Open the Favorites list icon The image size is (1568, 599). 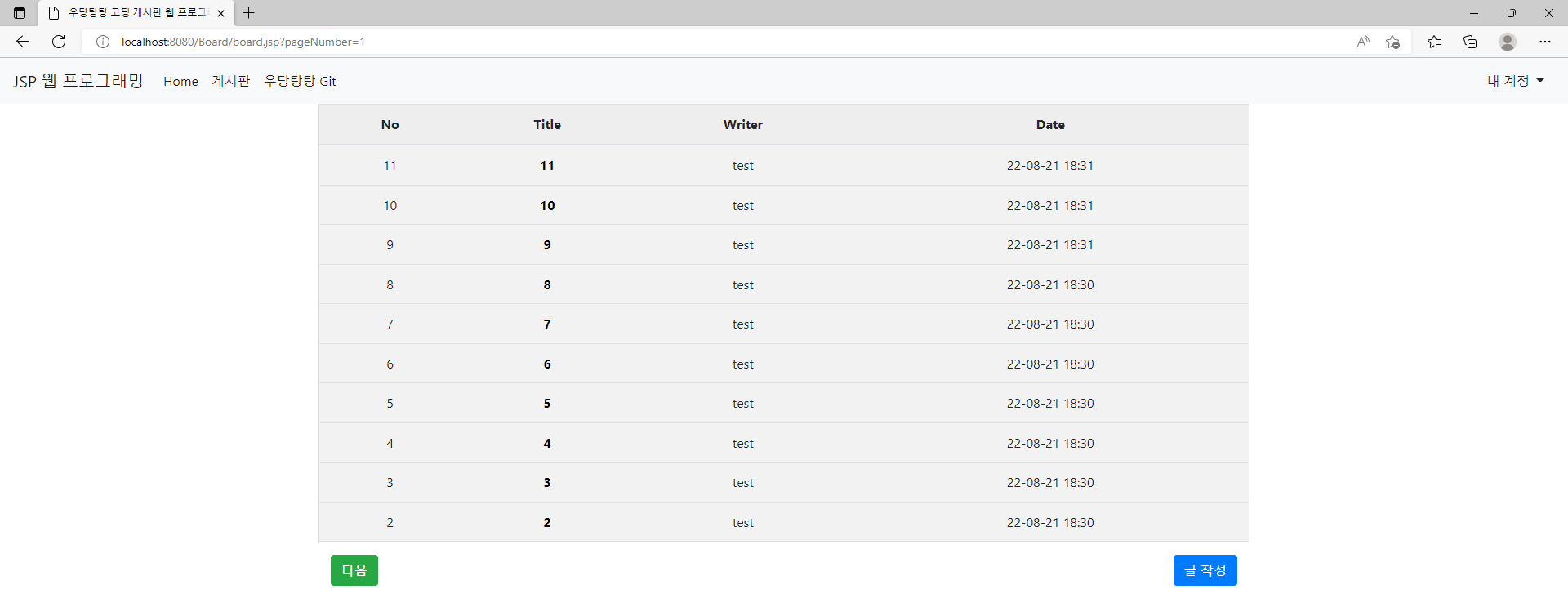[1434, 42]
